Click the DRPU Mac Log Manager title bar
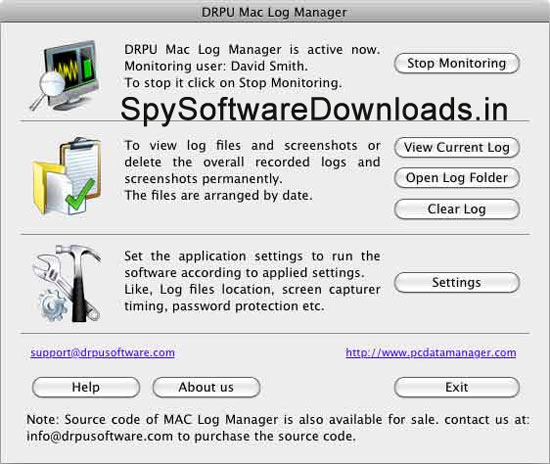This screenshot has width=550, height=464. point(275,12)
